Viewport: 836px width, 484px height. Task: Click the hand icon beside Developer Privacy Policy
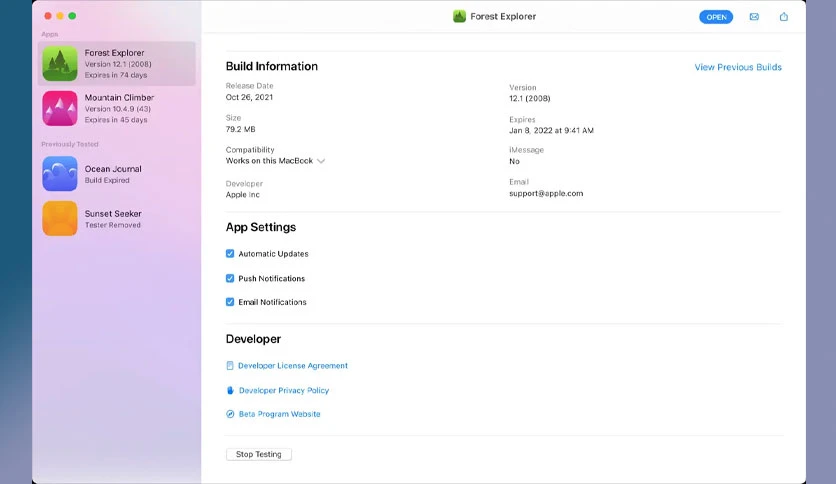click(230, 390)
